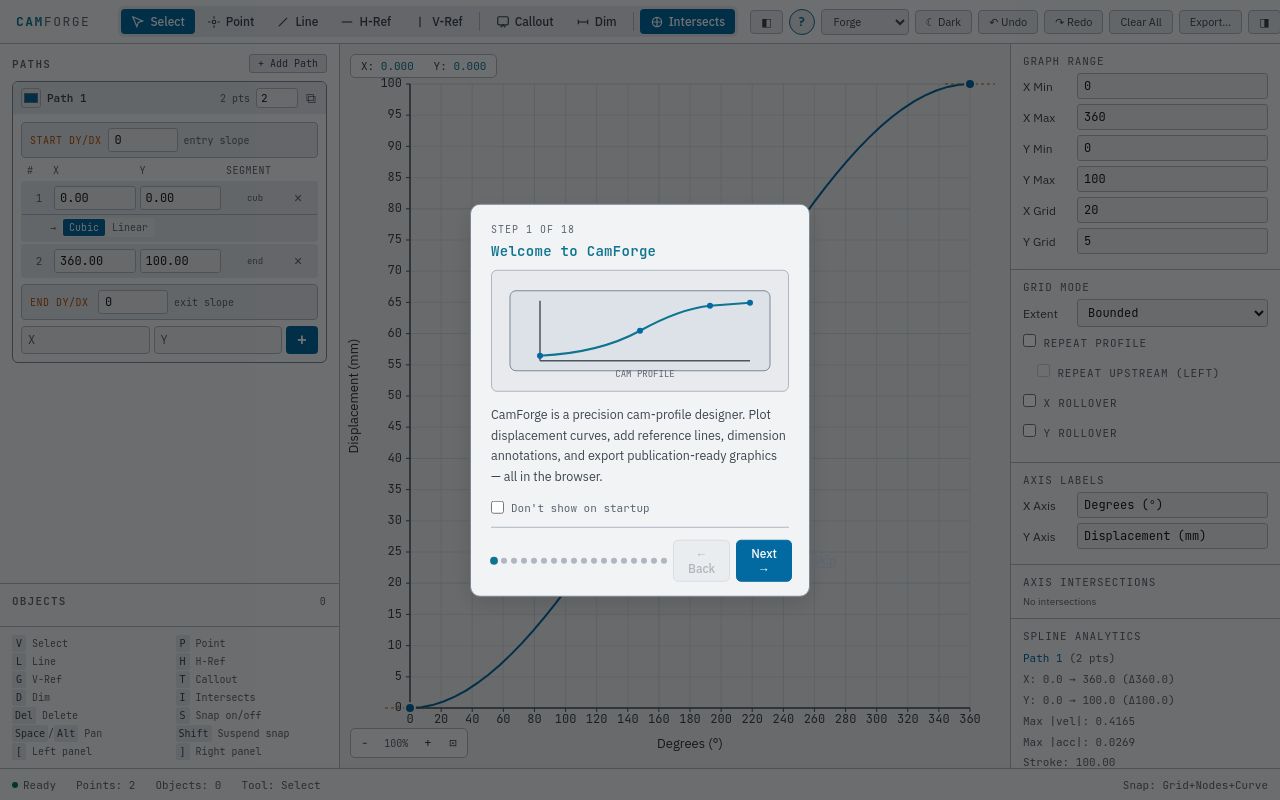Click the Redo button
Viewport: 1280px width, 800px height.
click(1073, 22)
